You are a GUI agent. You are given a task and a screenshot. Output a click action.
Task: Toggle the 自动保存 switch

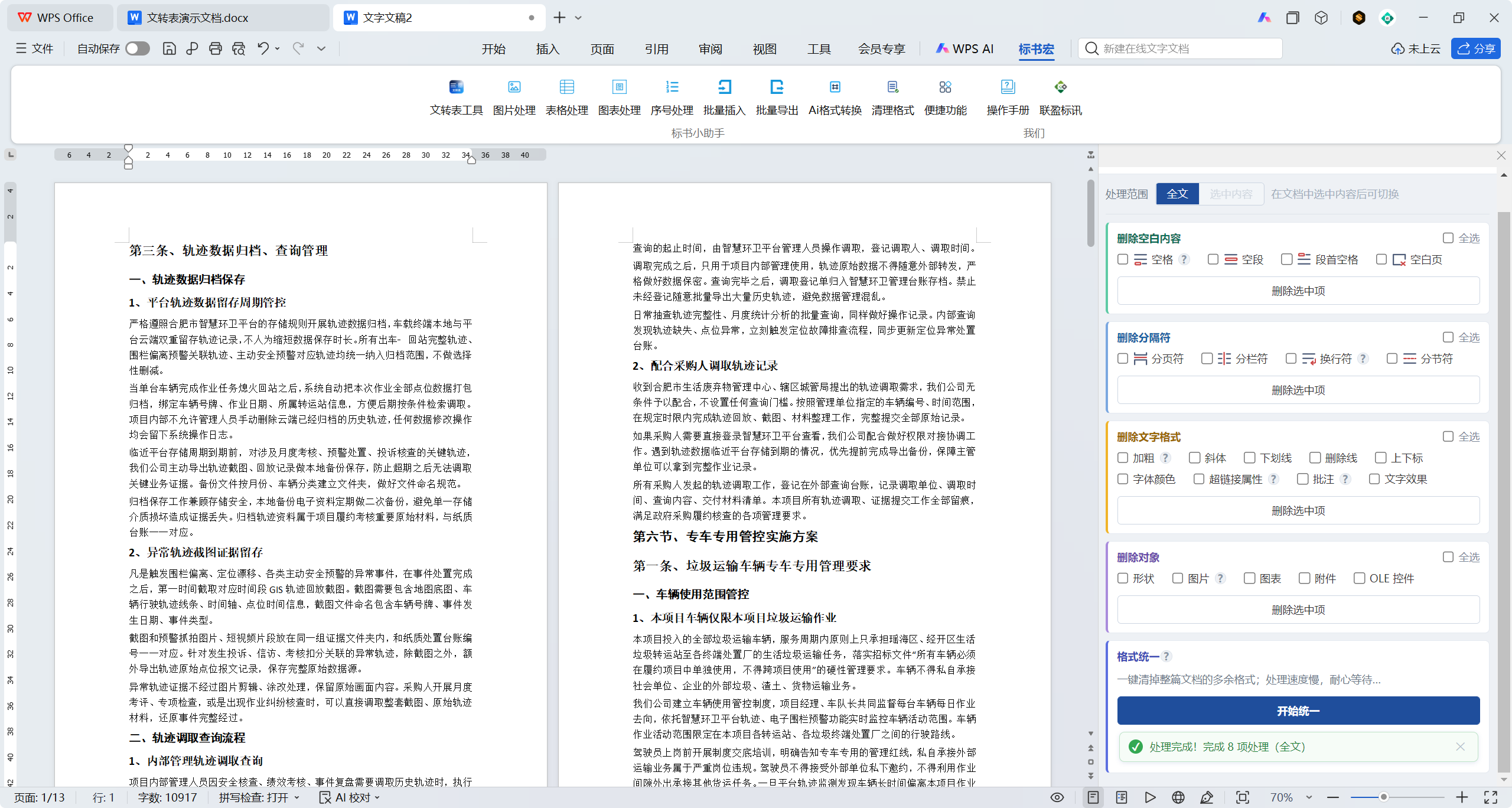[138, 48]
